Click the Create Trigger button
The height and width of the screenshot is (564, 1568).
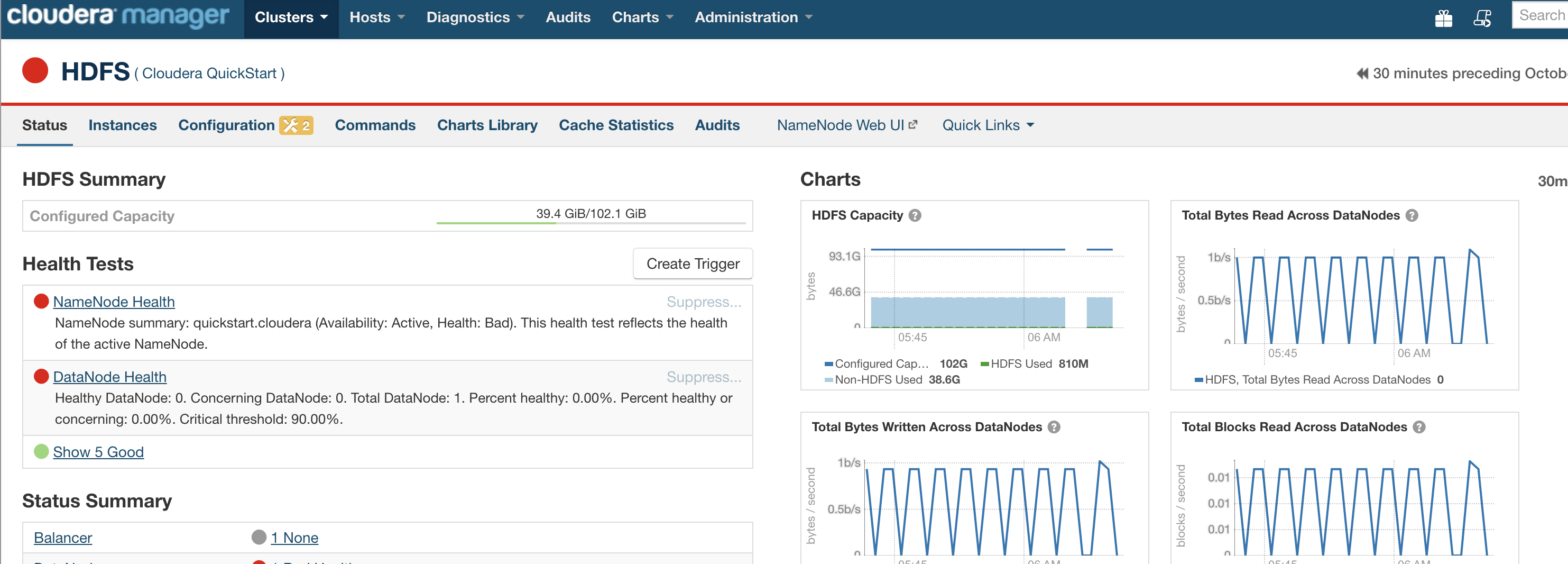point(692,263)
